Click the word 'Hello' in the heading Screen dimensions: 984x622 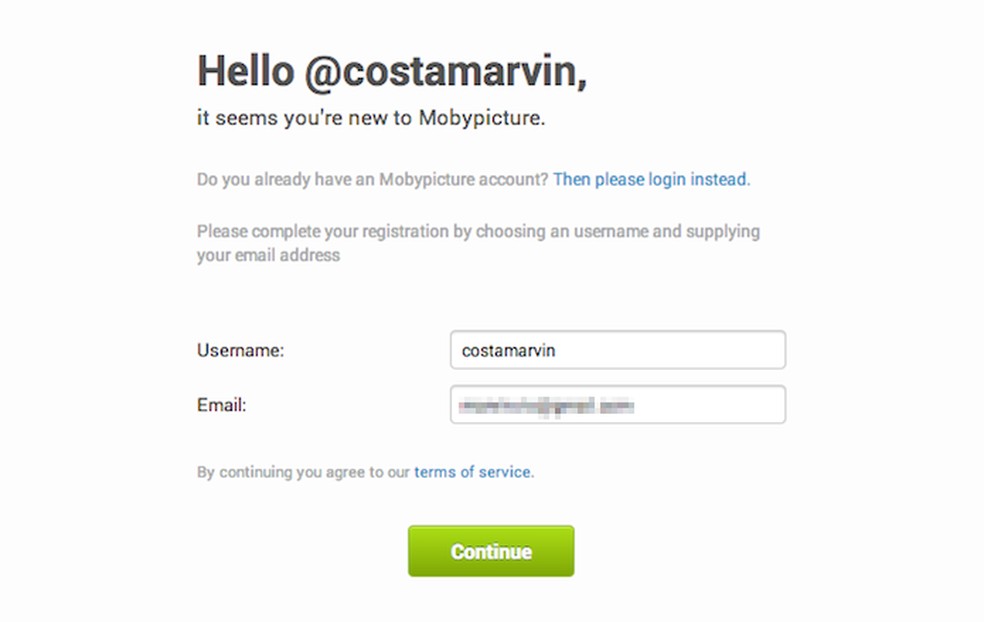point(245,72)
